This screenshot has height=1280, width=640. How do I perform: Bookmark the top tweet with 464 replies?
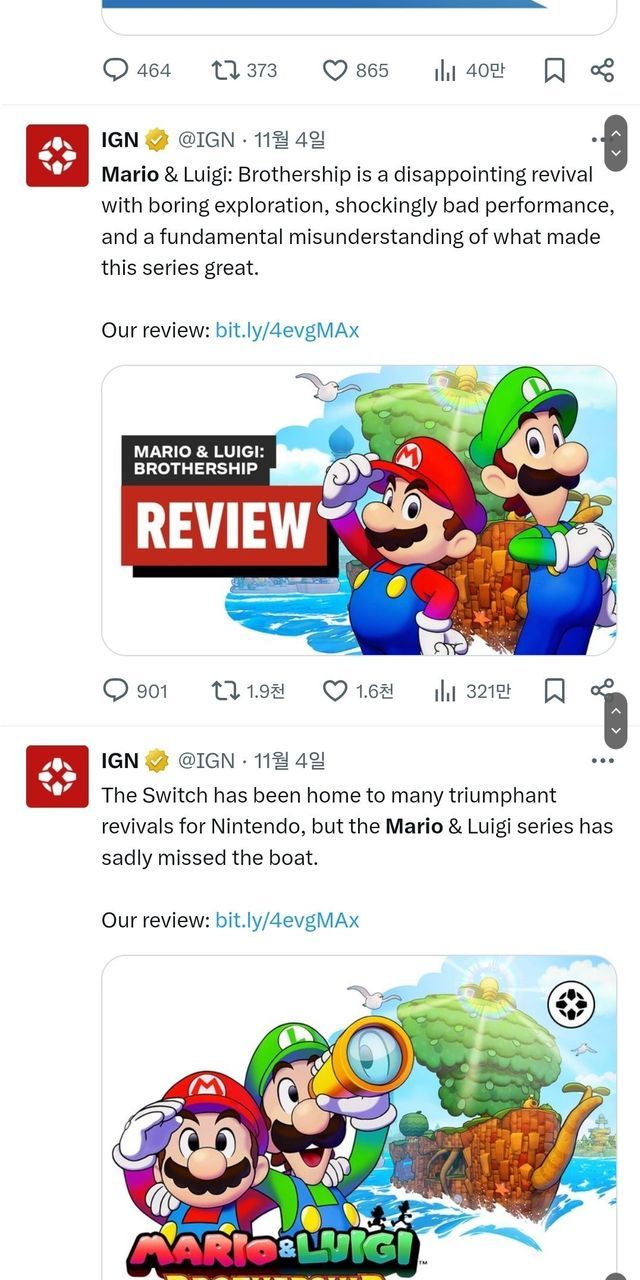pos(554,70)
